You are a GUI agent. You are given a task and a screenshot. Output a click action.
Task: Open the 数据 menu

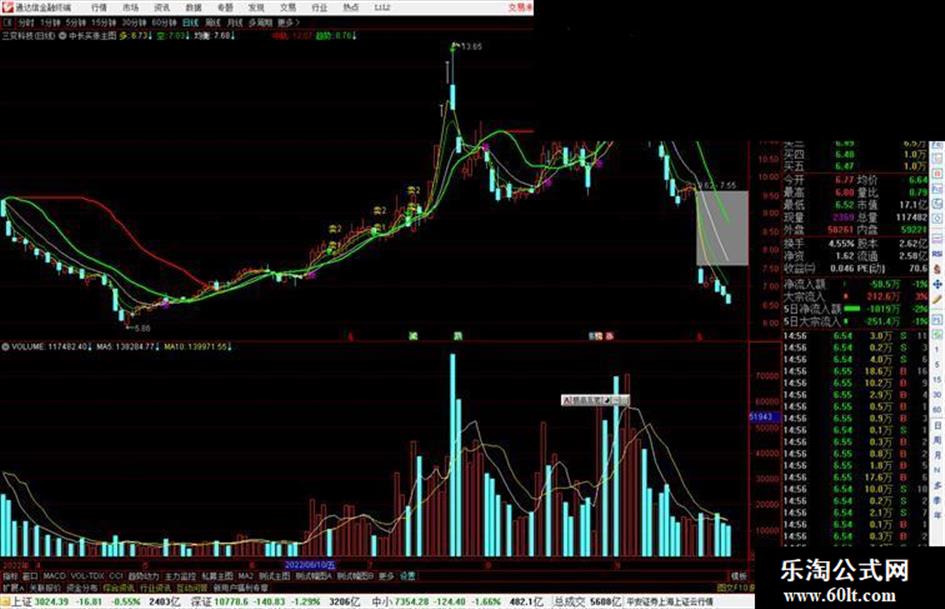coord(193,7)
